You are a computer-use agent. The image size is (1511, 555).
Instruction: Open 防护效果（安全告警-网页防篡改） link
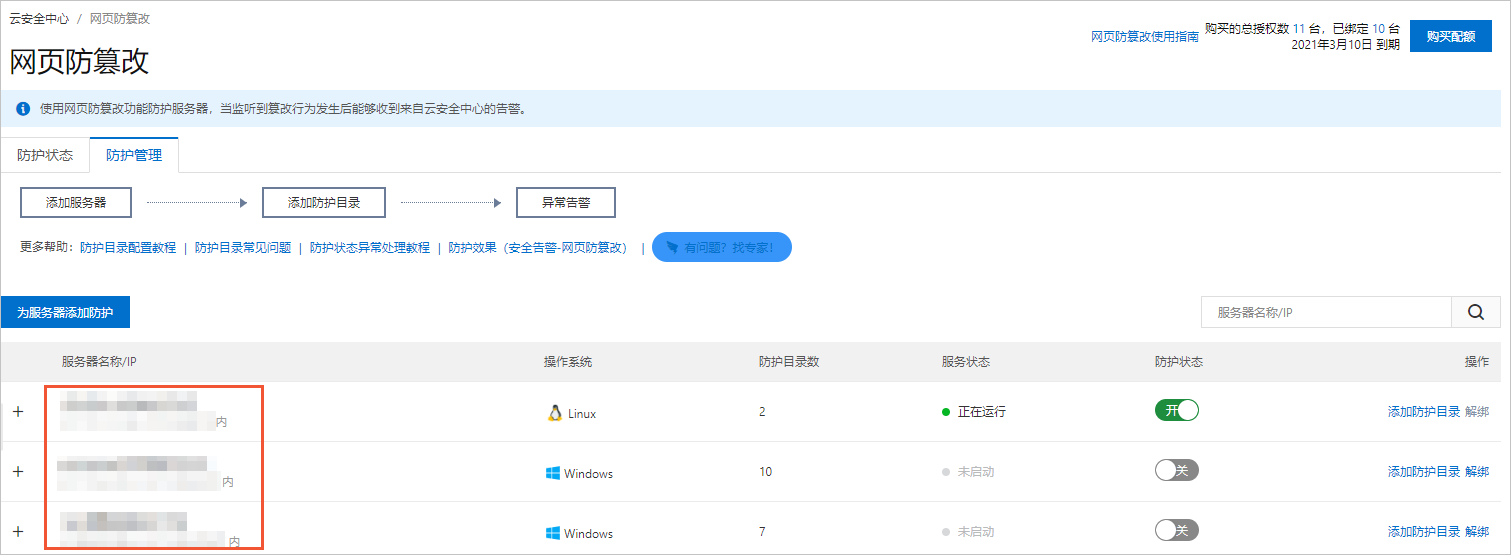[x=539, y=247]
